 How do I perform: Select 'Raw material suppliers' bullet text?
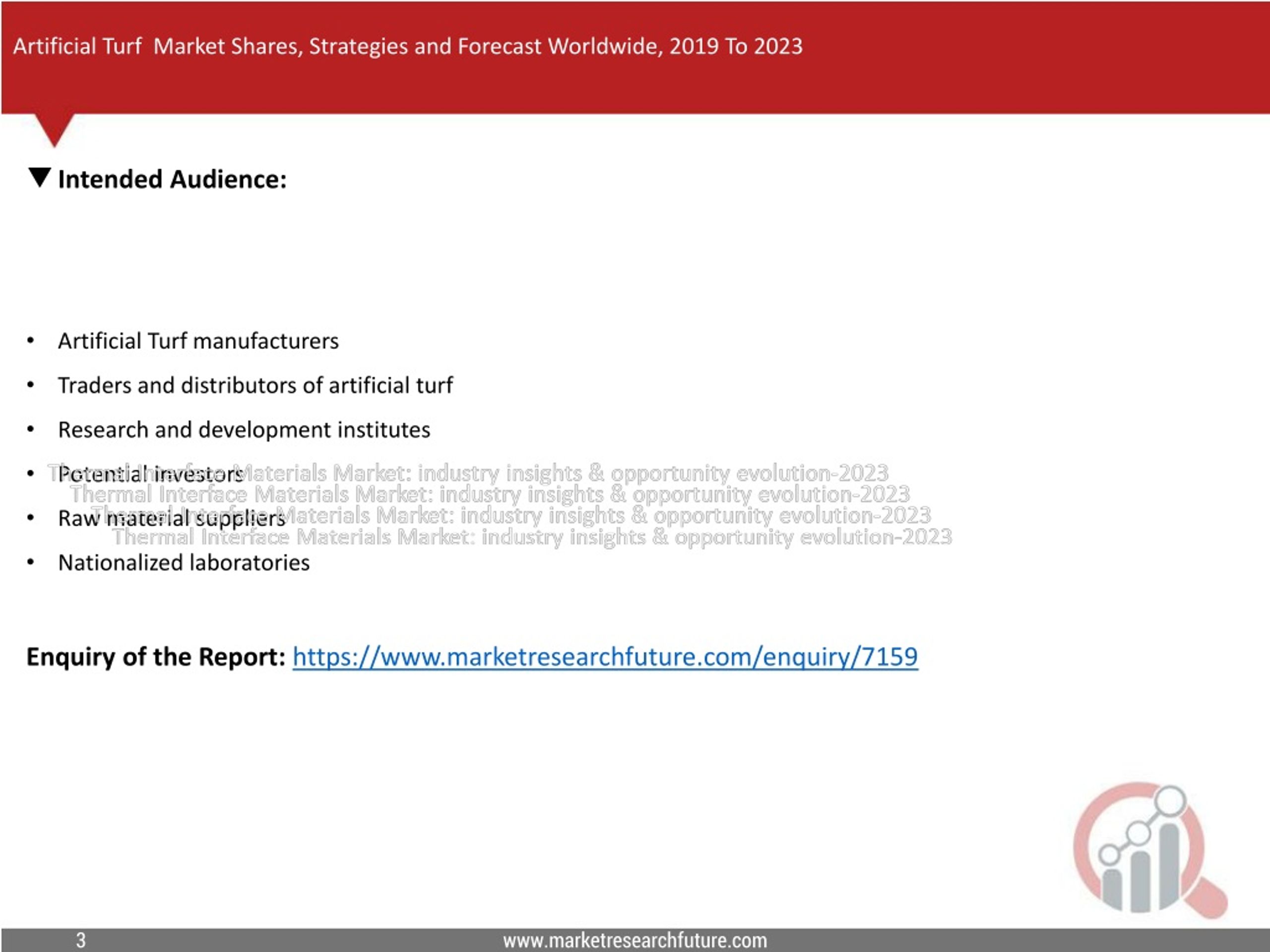pos(172,518)
